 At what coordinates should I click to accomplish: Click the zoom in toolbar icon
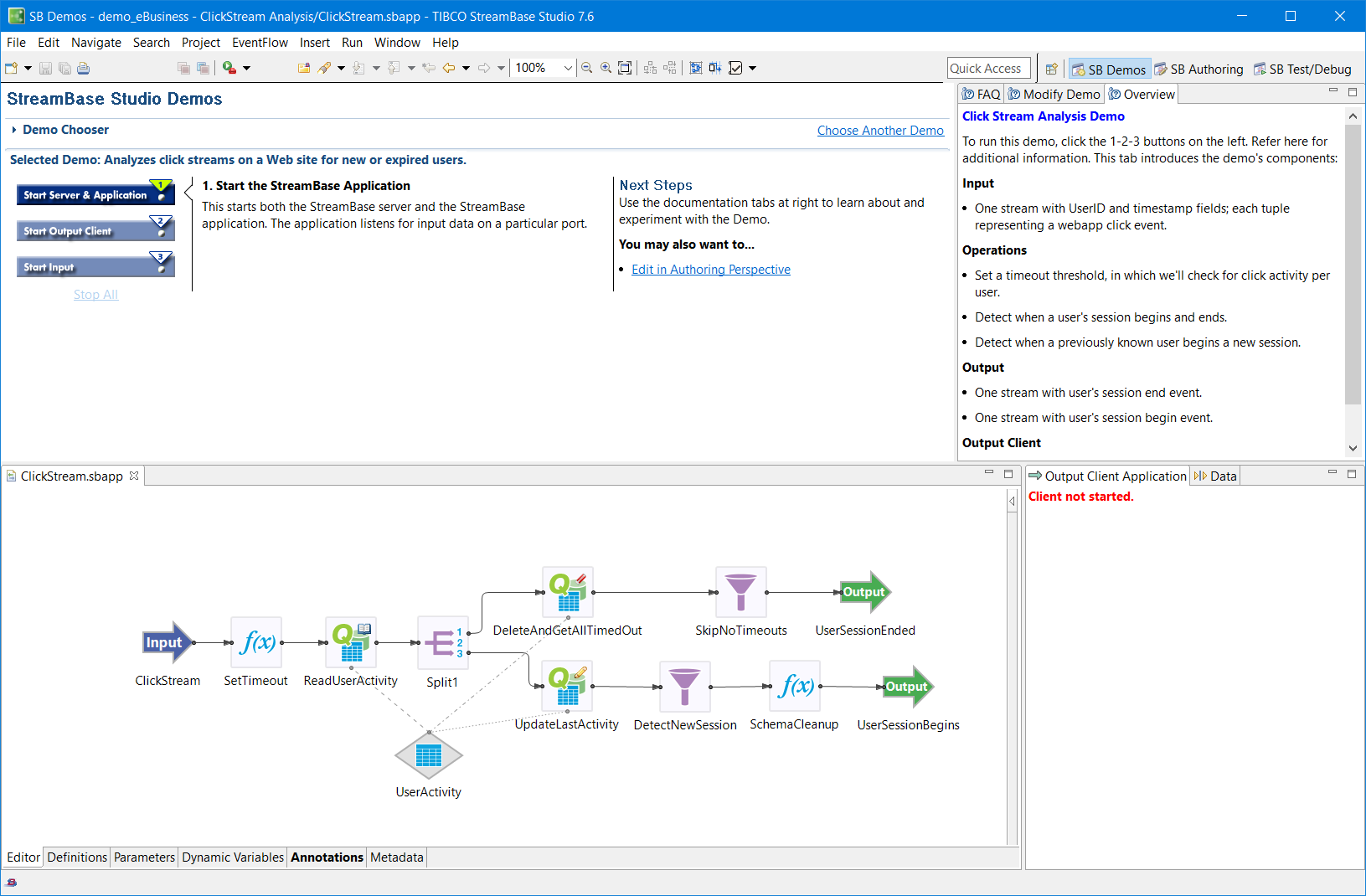click(606, 68)
